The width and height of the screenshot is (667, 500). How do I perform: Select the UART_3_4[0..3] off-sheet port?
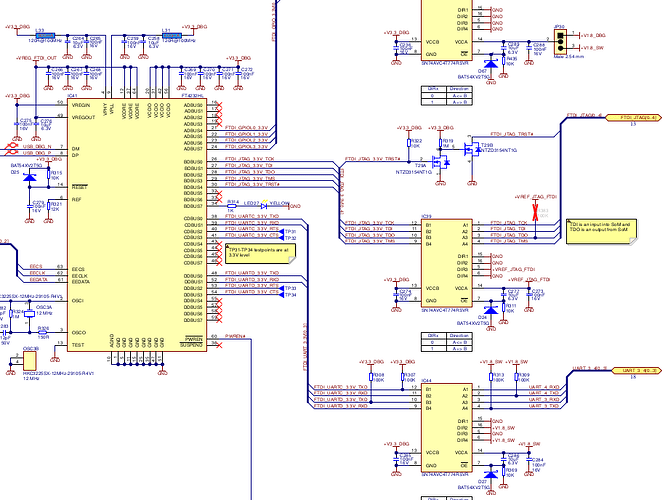(x=637, y=371)
